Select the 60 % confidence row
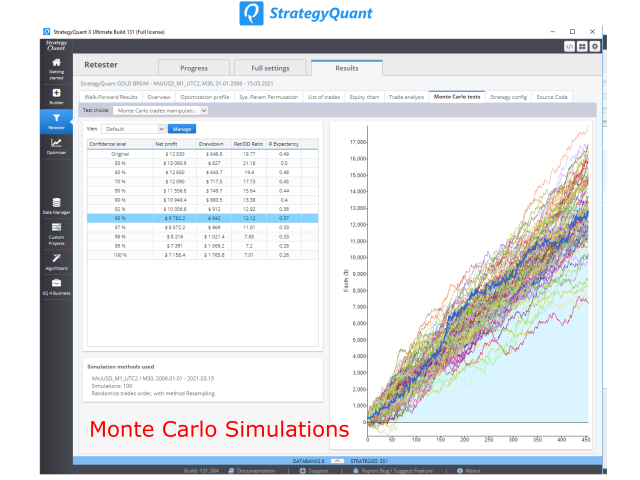Image resolution: width=640 pixels, height=480 pixels. coord(203,172)
